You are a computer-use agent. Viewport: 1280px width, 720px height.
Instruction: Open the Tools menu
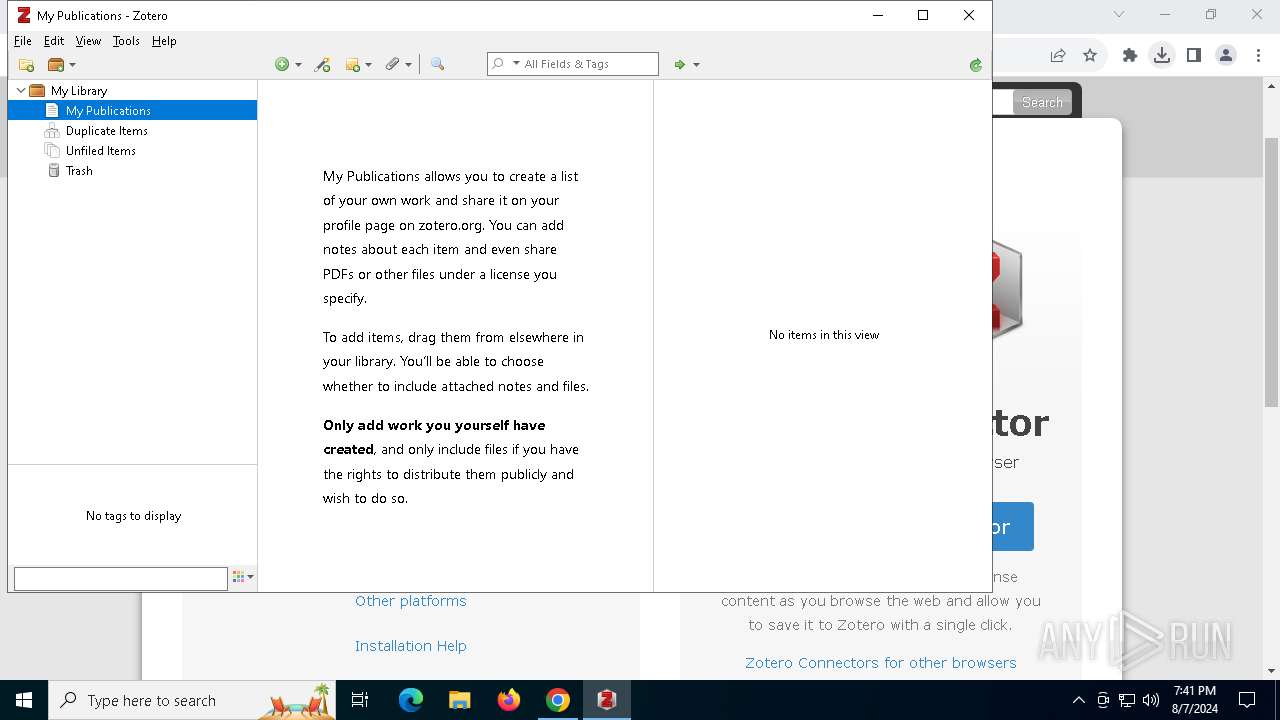(x=126, y=41)
